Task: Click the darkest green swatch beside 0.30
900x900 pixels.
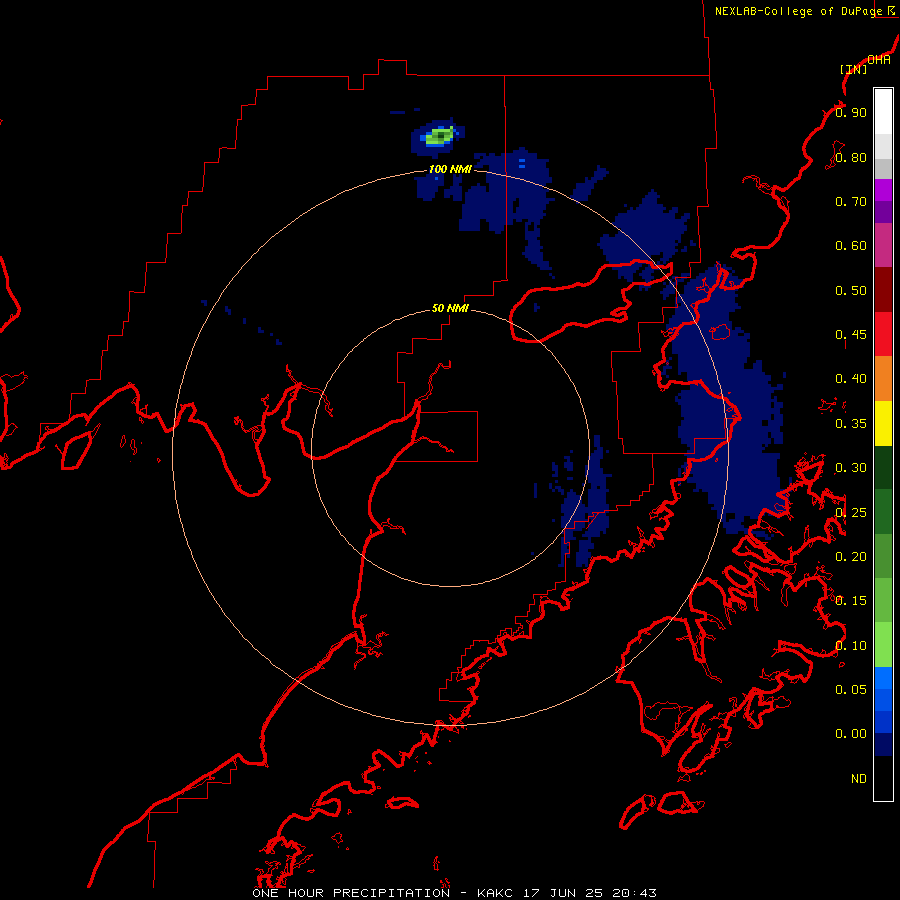Action: click(x=883, y=468)
